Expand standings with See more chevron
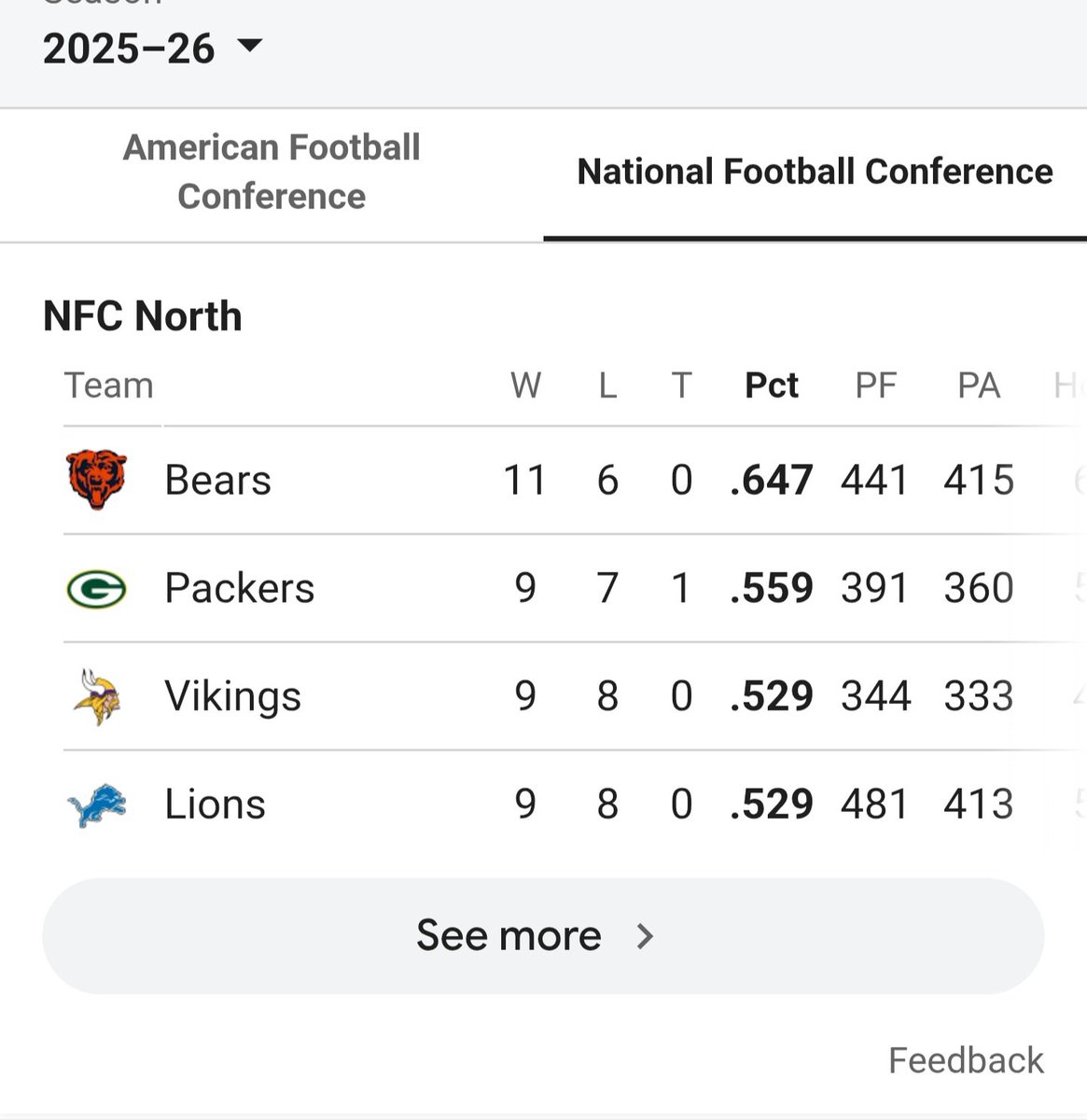The width and height of the screenshot is (1087, 1120). pos(645,935)
